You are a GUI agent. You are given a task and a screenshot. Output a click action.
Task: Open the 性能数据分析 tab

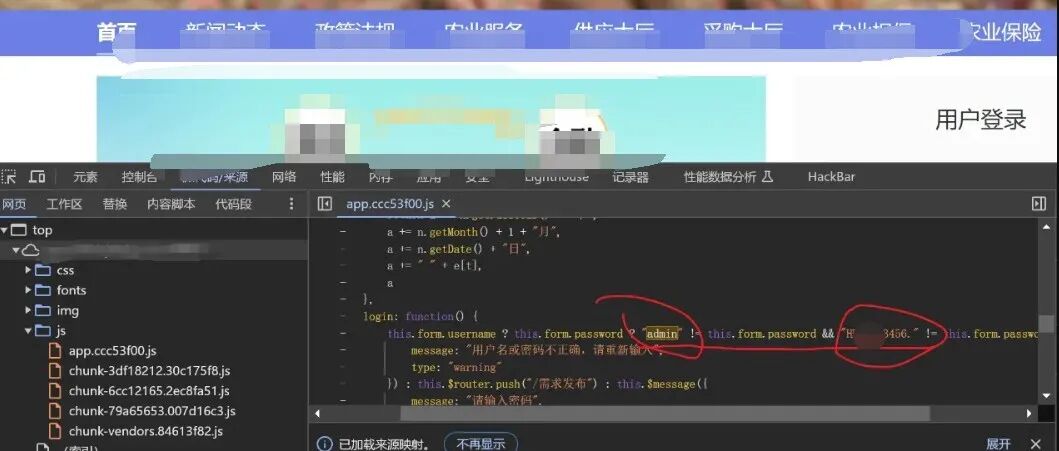click(728, 177)
